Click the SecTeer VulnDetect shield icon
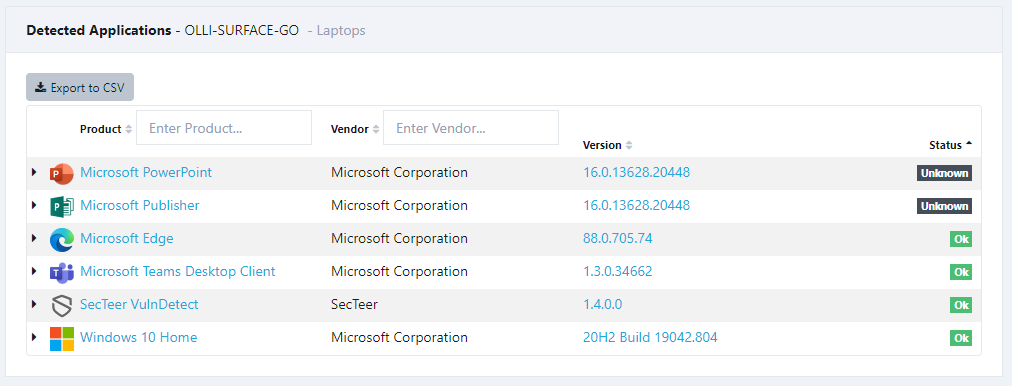This screenshot has height=386, width=1012. tap(61, 305)
